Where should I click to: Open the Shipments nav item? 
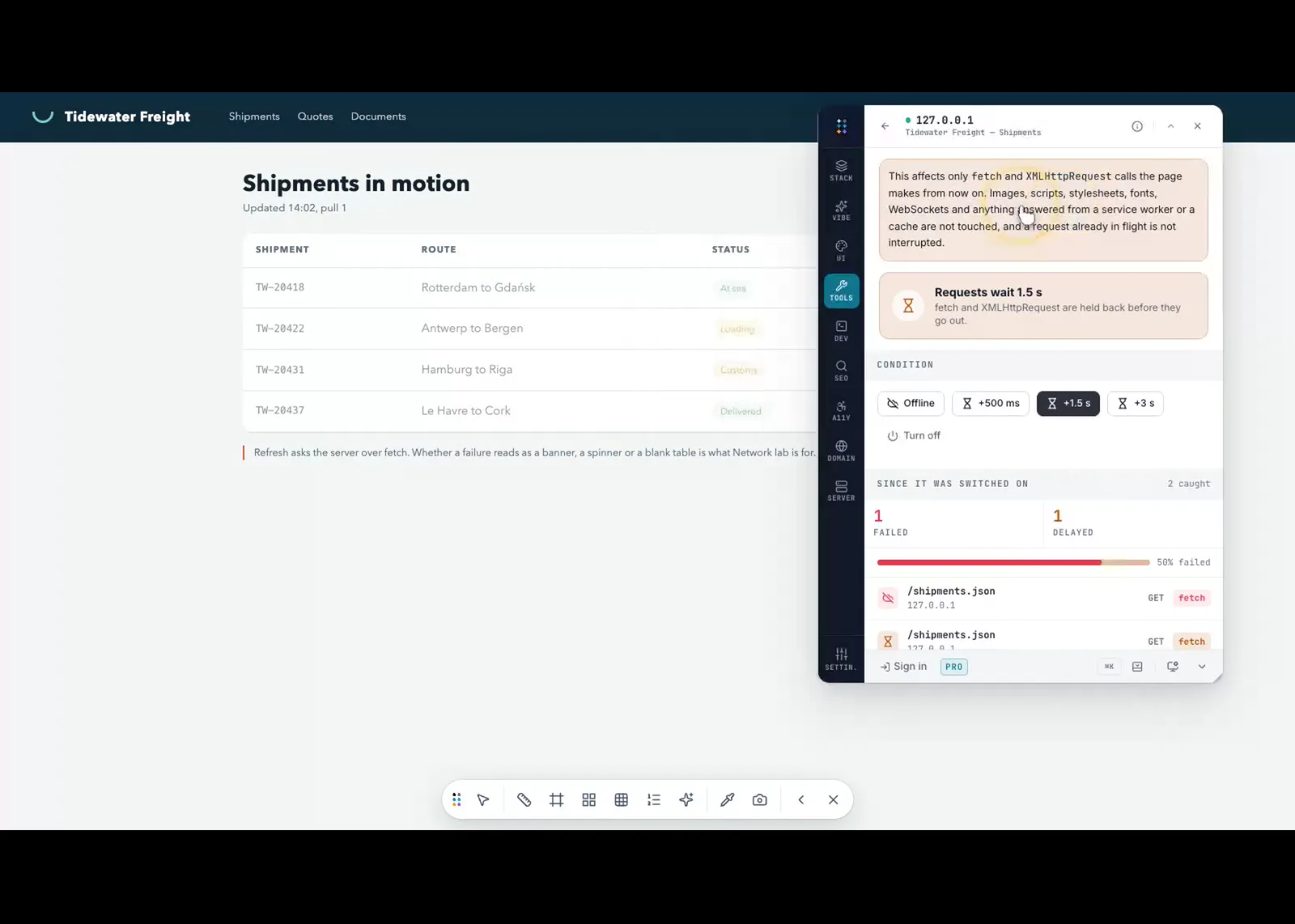point(254,117)
